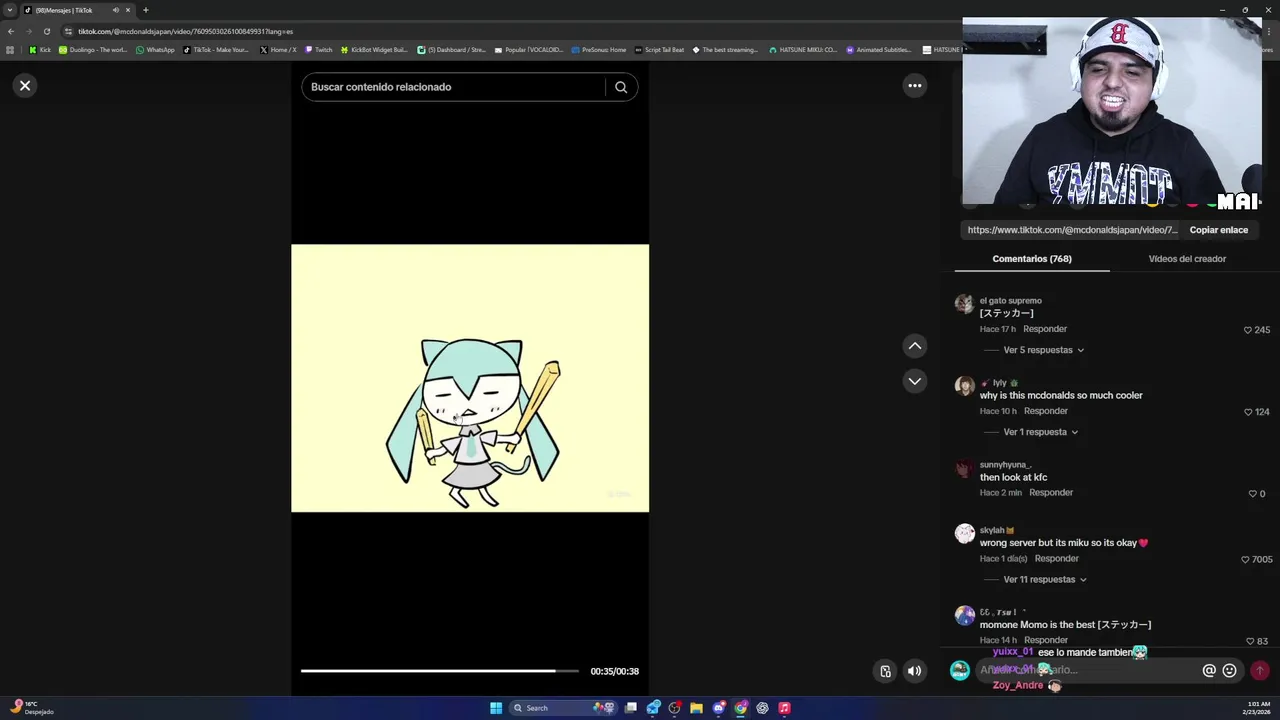Like the 'why is this mcdonalds' comment heart
Screen dimensions: 1280x720
(x=1247, y=412)
